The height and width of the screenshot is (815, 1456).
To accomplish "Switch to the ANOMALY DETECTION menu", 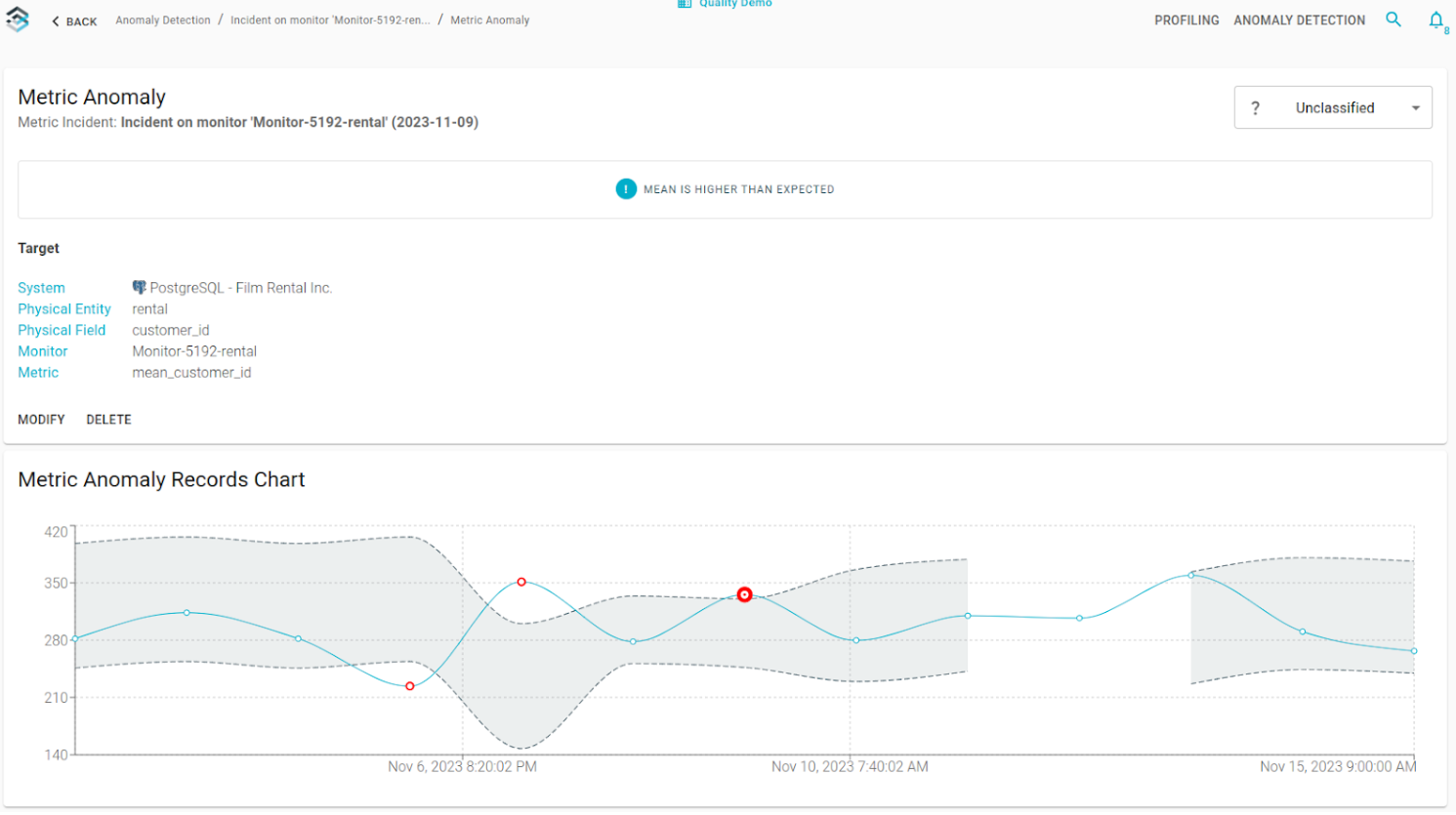I will click(x=1300, y=20).
